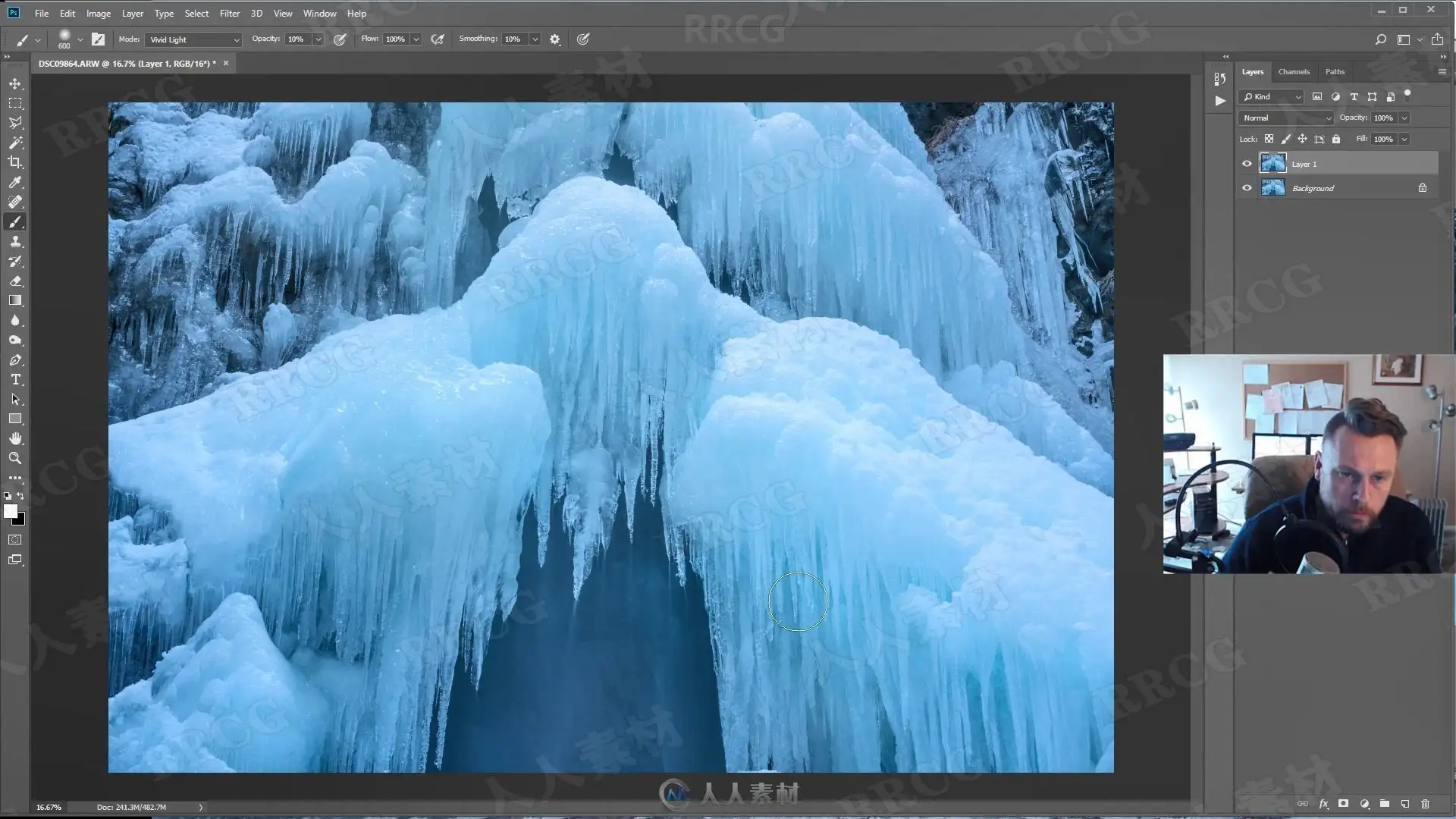The image size is (1456, 819).
Task: Toggle pressure for size button
Action: 583,39
